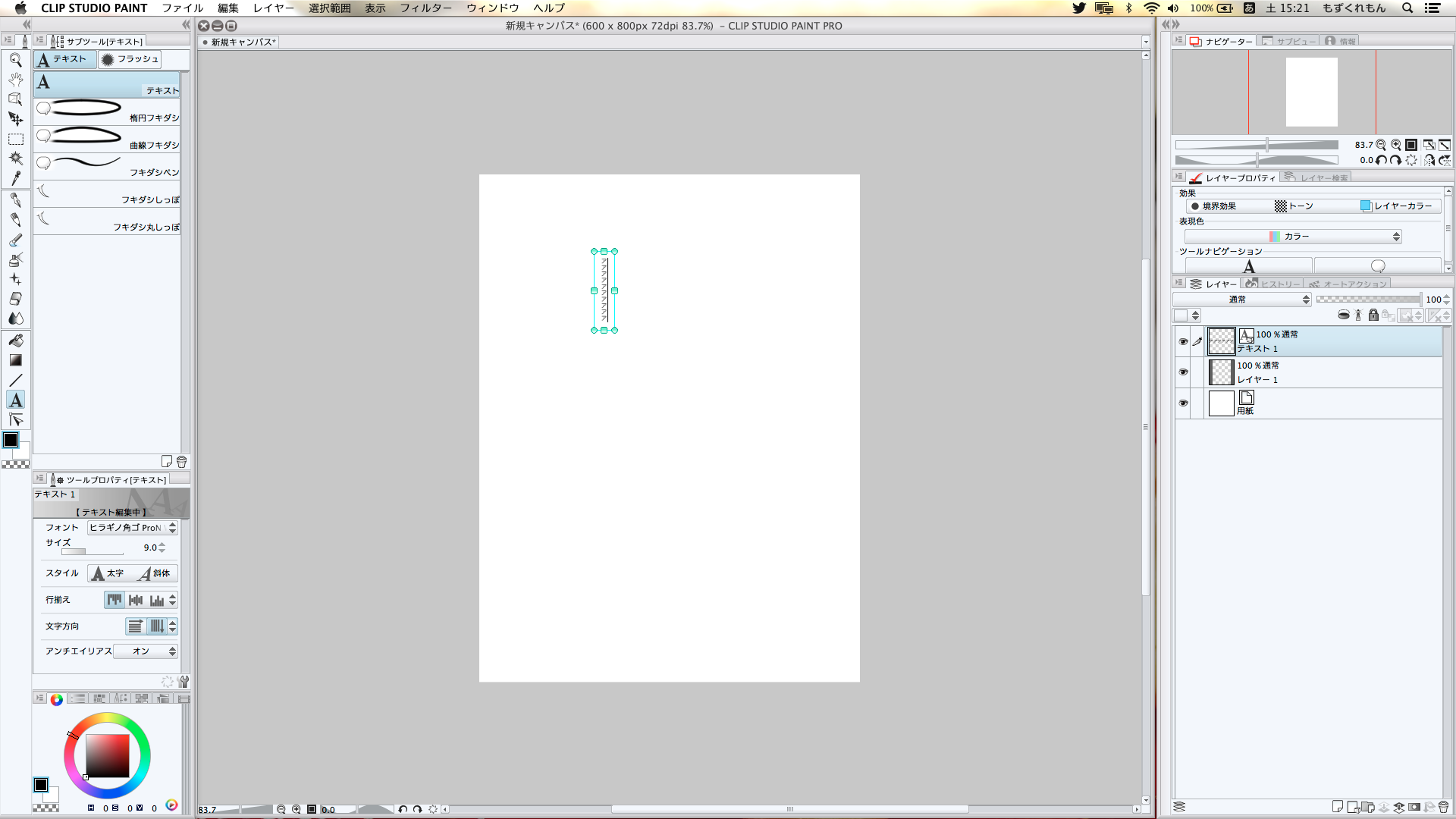Click the レイヤーカラー effect button
Screen dimensions: 1456x819
1396,206
